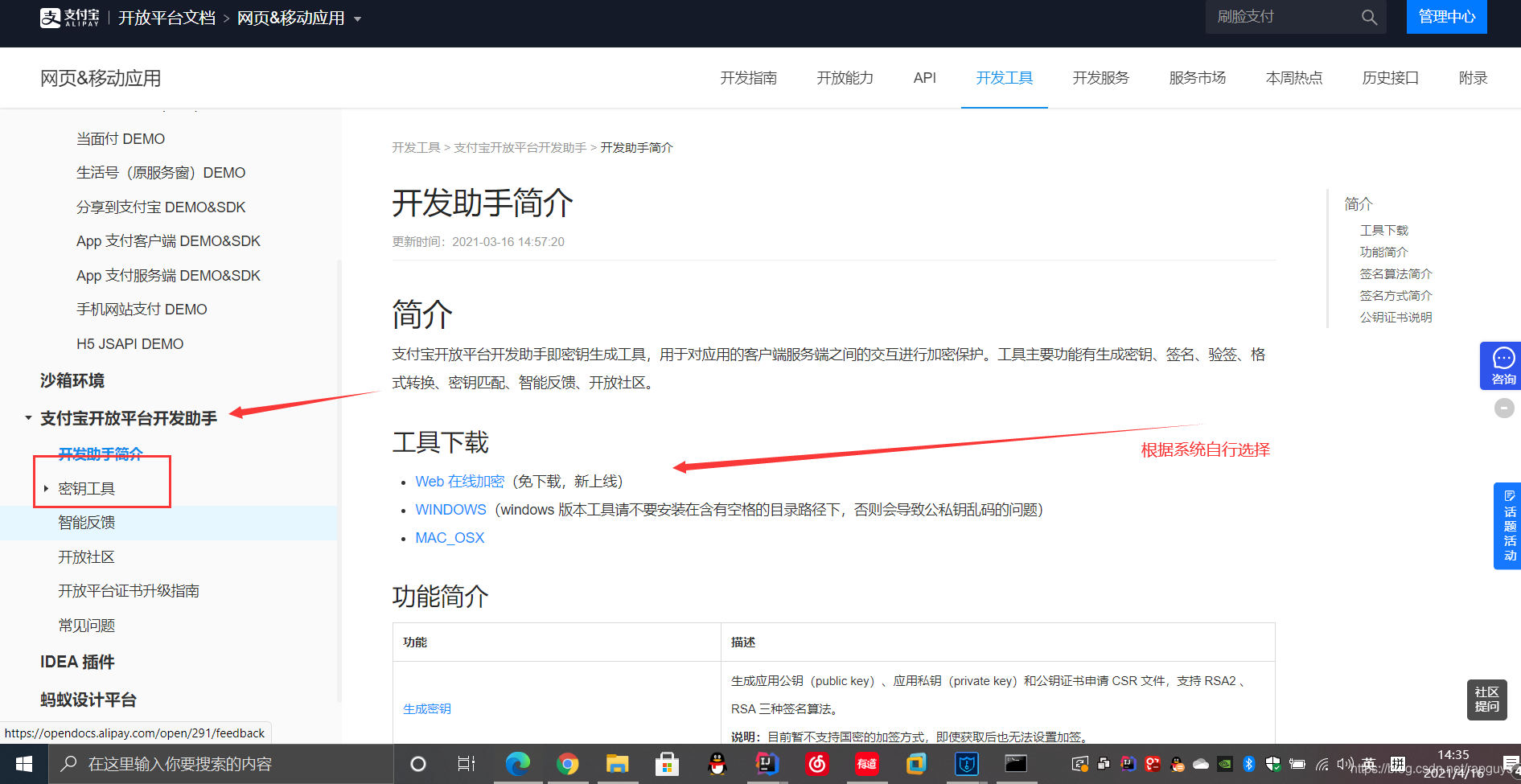This screenshot has height=784, width=1521.
Task: Launch Microsoft Edge from taskbar
Action: [x=517, y=764]
